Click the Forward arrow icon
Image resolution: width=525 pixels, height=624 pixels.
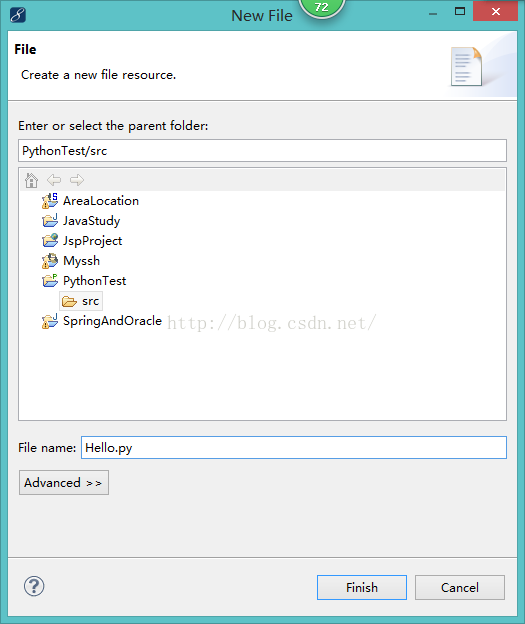pos(77,180)
